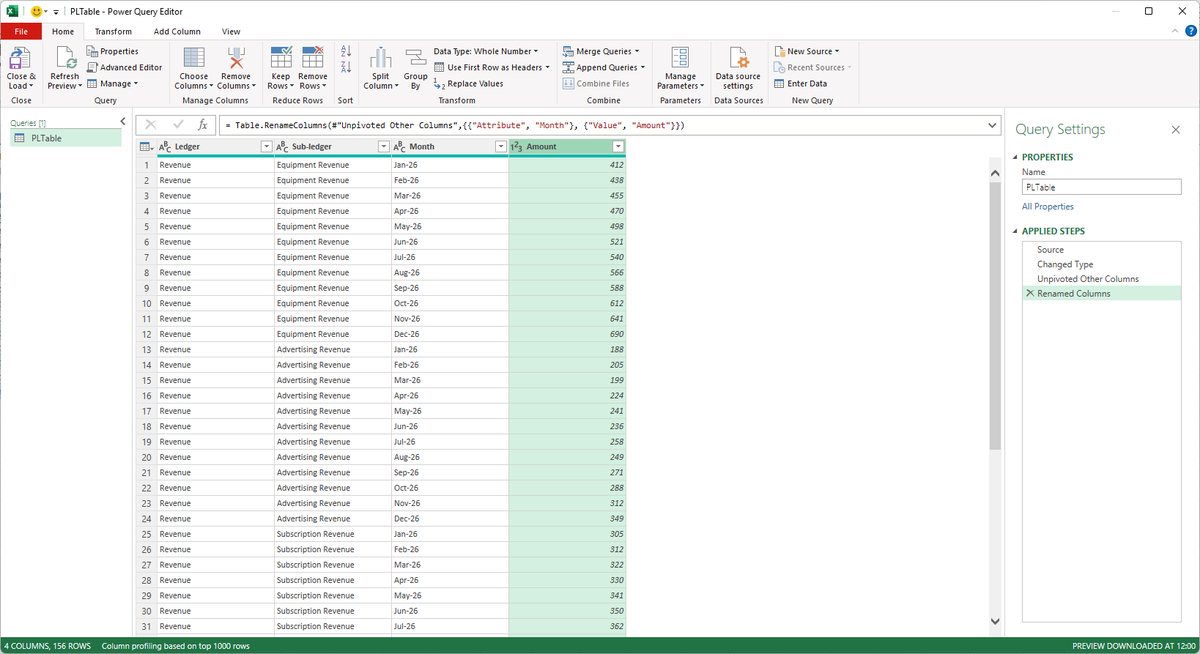Click Replace Values in the Transform group
The image size is (1200, 654).
(x=469, y=84)
